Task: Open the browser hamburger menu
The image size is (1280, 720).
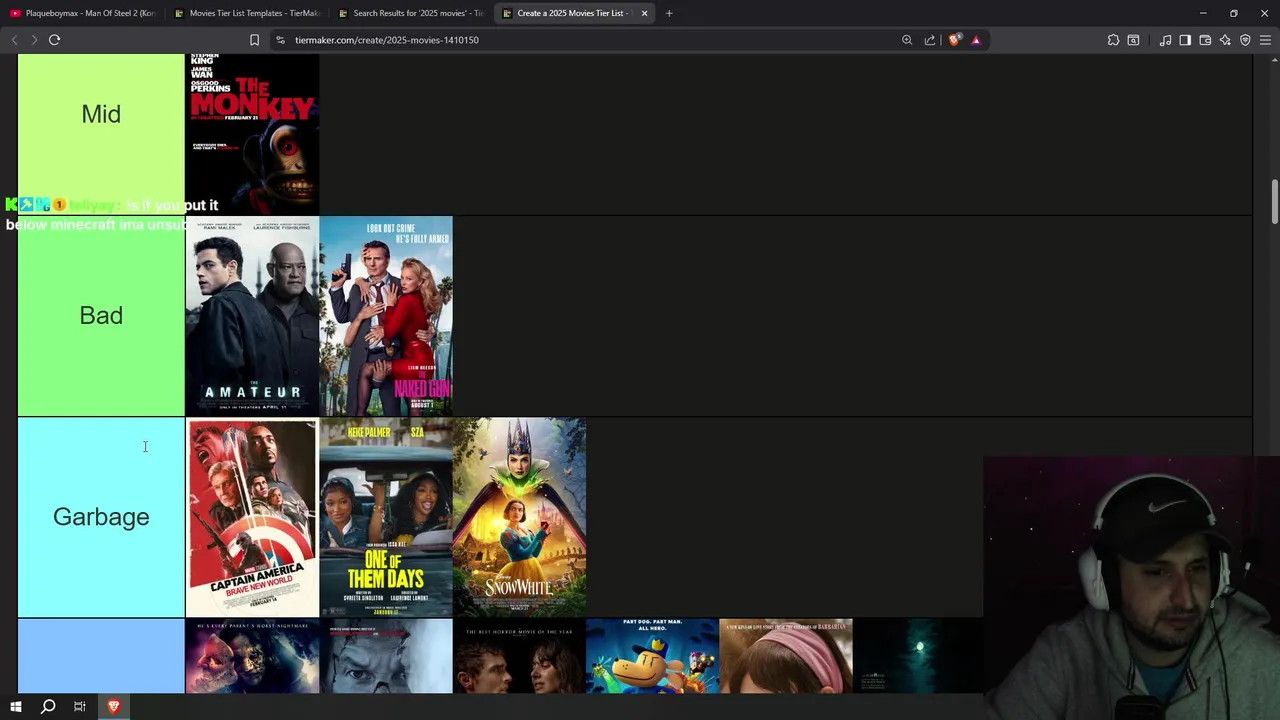Action: point(1265,40)
